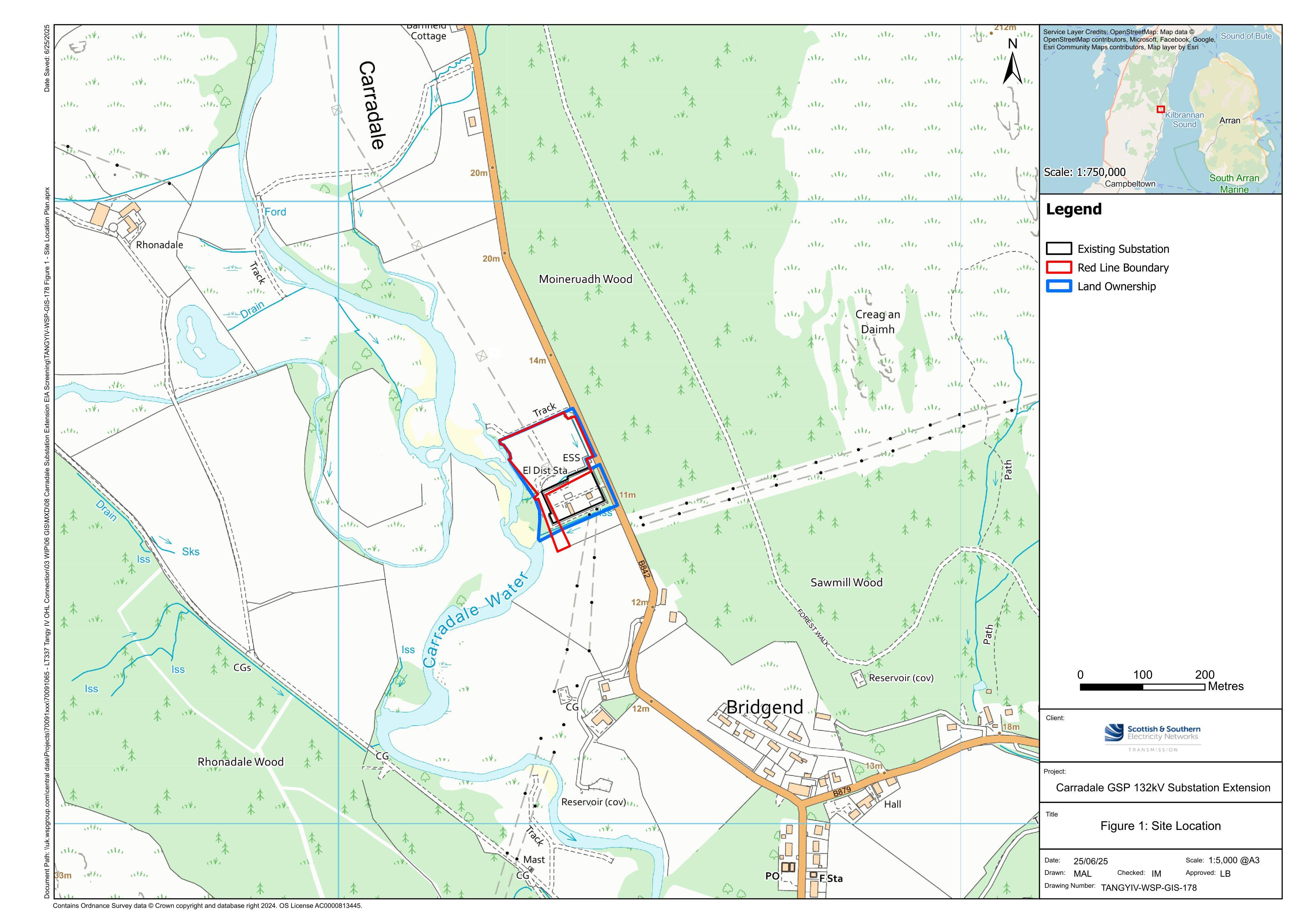
Task: Click the 'Hall' label in Bridgend
Action: tap(892, 804)
